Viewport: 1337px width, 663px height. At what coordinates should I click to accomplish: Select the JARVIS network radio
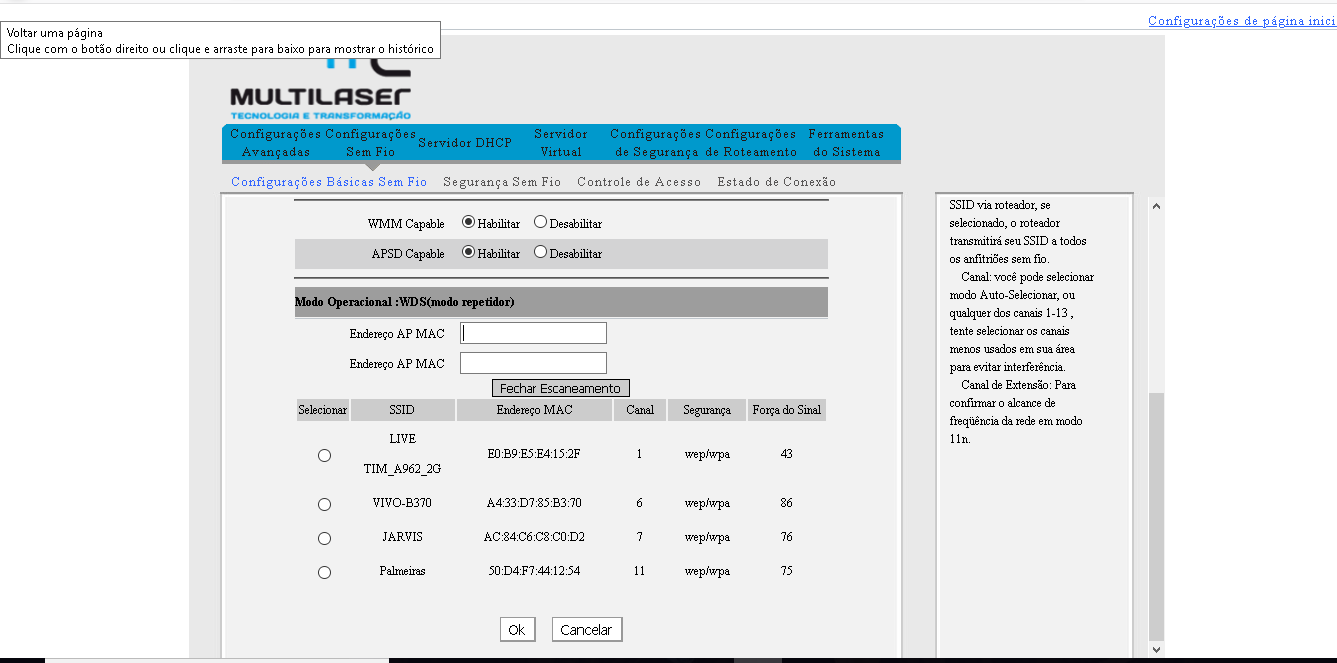click(x=324, y=538)
